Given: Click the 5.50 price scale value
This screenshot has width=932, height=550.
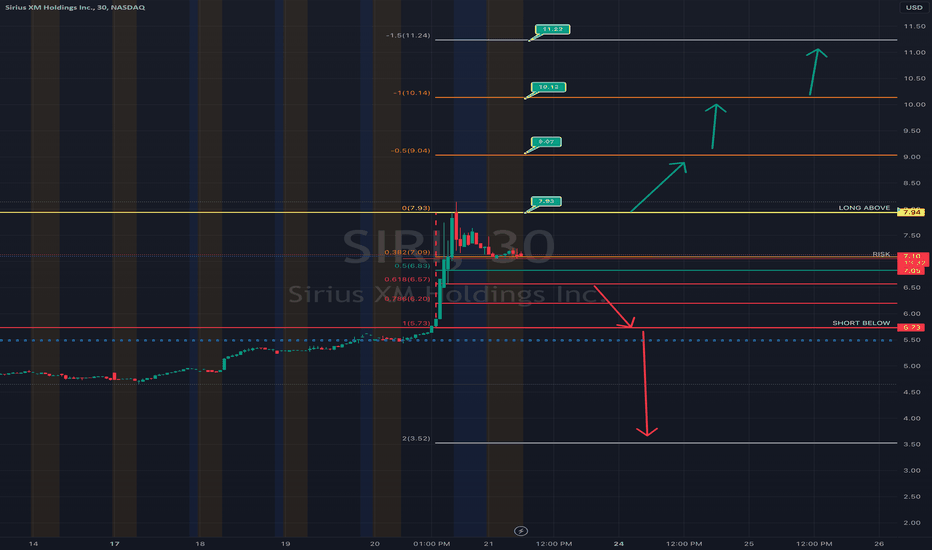Looking at the screenshot, I should tap(912, 340).
